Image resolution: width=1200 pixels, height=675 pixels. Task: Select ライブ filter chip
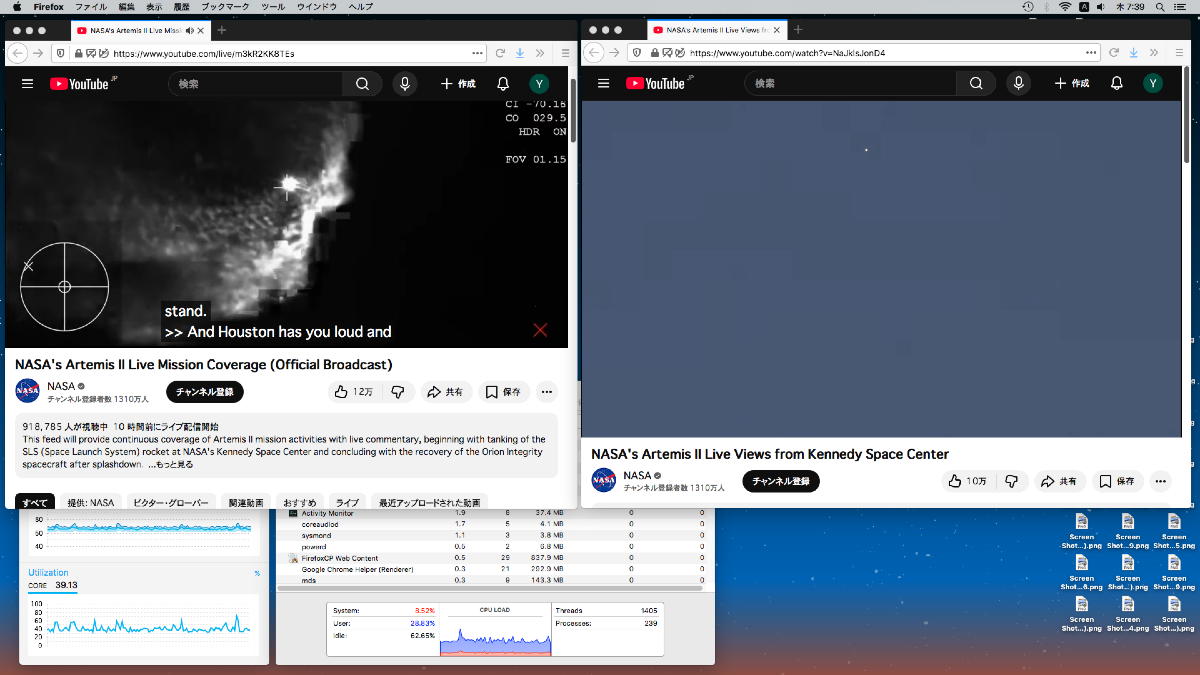tap(347, 503)
